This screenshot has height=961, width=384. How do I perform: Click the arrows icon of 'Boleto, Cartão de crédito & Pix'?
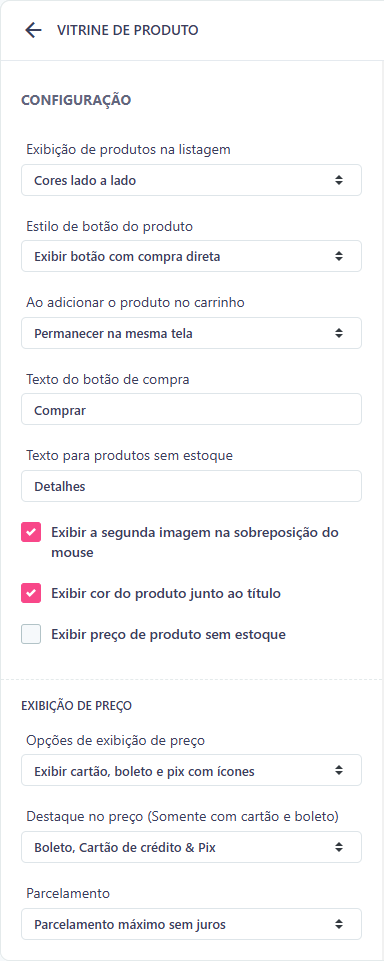(339, 848)
